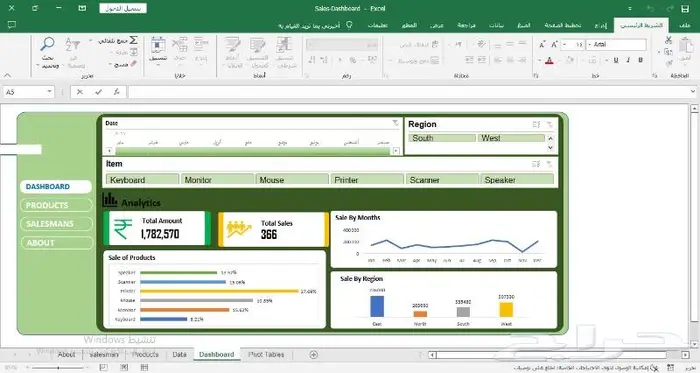
Task: Open the Insert ribbon tab
Action: tap(600, 25)
